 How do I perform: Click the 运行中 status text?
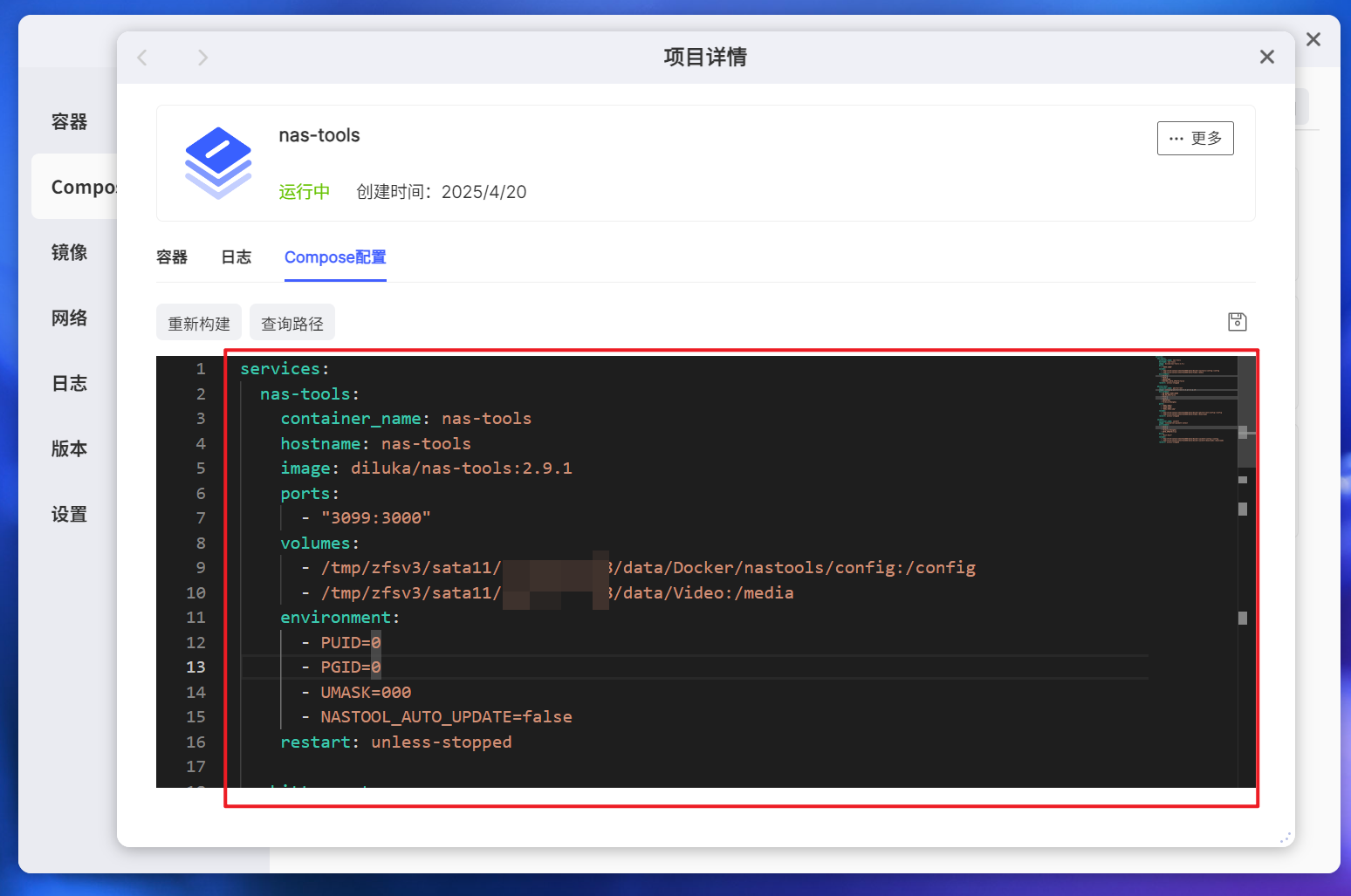tap(305, 192)
